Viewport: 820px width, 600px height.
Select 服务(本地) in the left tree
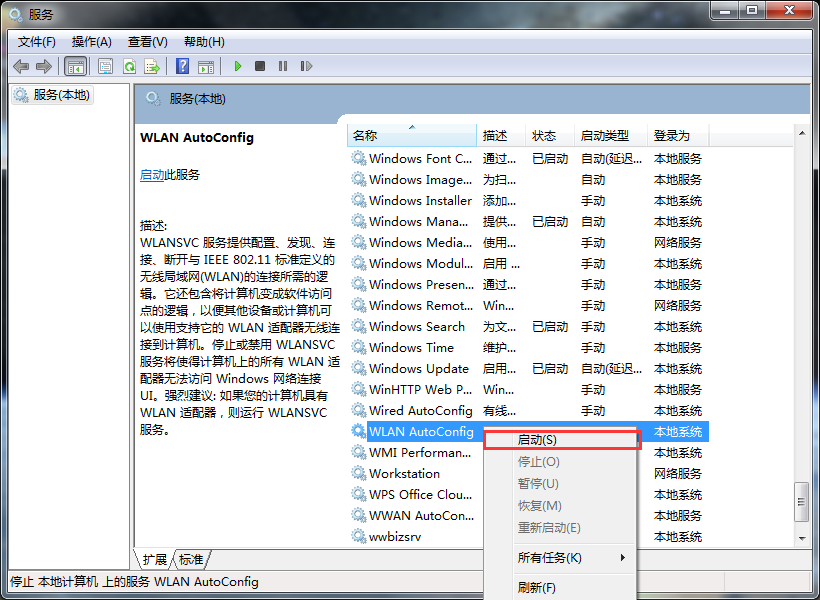pyautogui.click(x=61, y=95)
